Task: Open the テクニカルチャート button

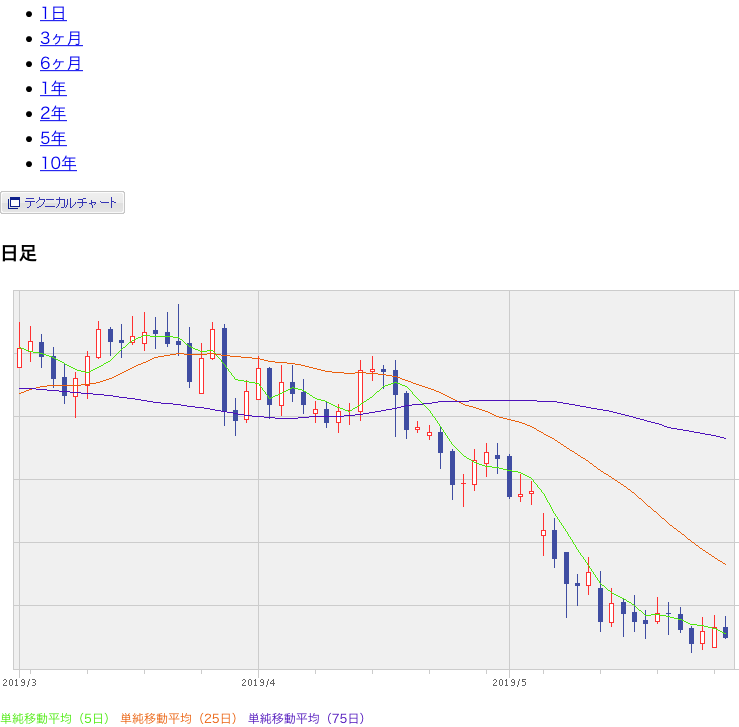Action: coord(62,203)
